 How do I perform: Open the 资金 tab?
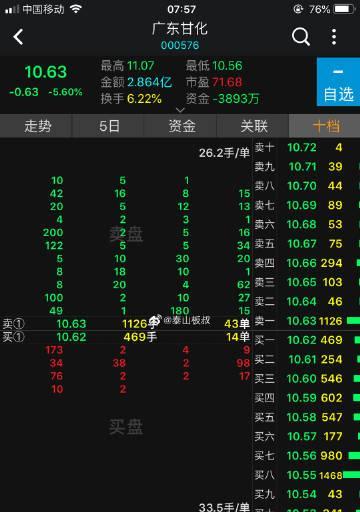[182, 126]
